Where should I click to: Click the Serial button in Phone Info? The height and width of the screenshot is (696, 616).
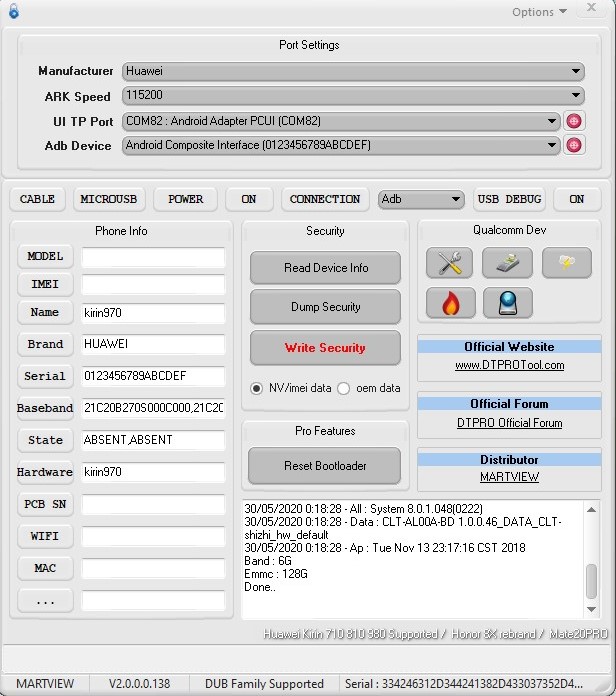pos(45,376)
